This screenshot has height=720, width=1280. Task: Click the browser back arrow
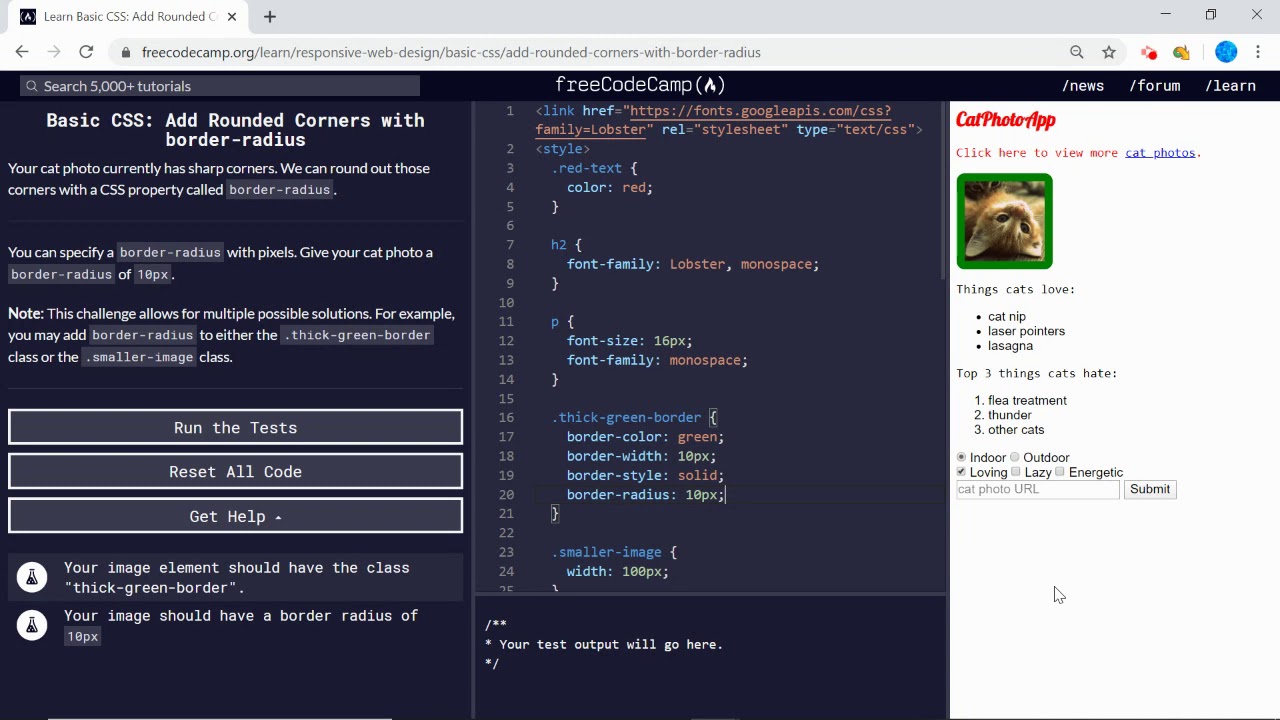click(x=22, y=52)
